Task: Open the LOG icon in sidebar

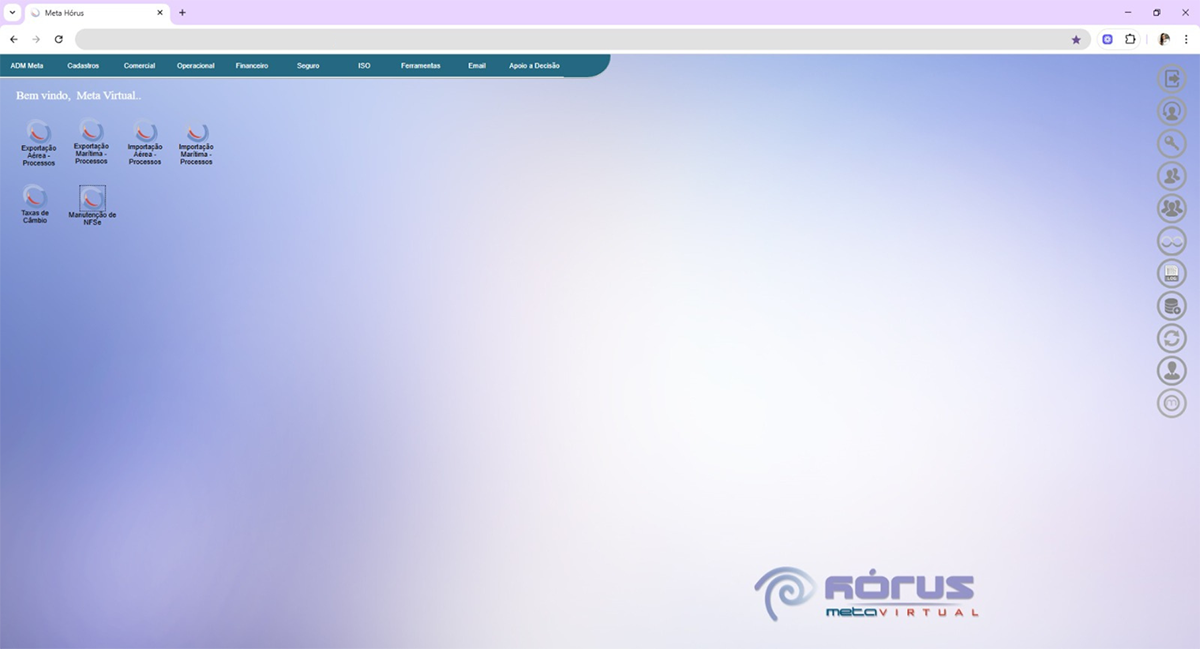Action: pos(1171,273)
